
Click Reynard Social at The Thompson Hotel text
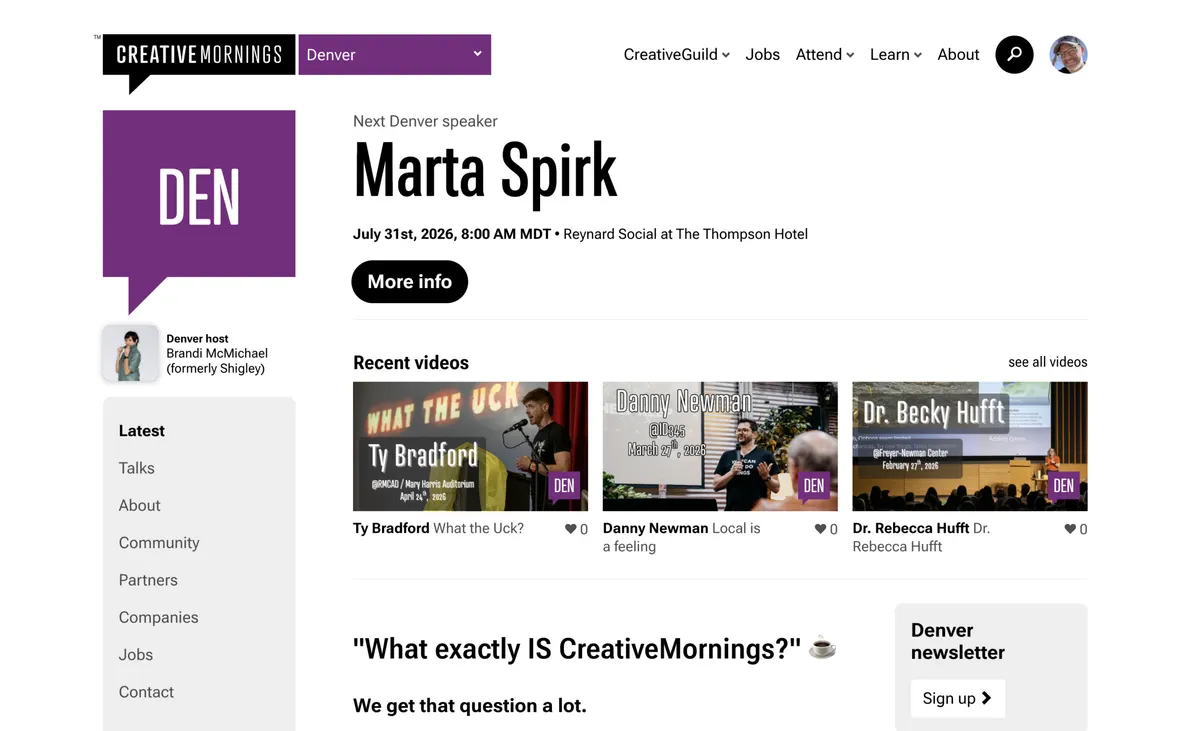[685, 234]
